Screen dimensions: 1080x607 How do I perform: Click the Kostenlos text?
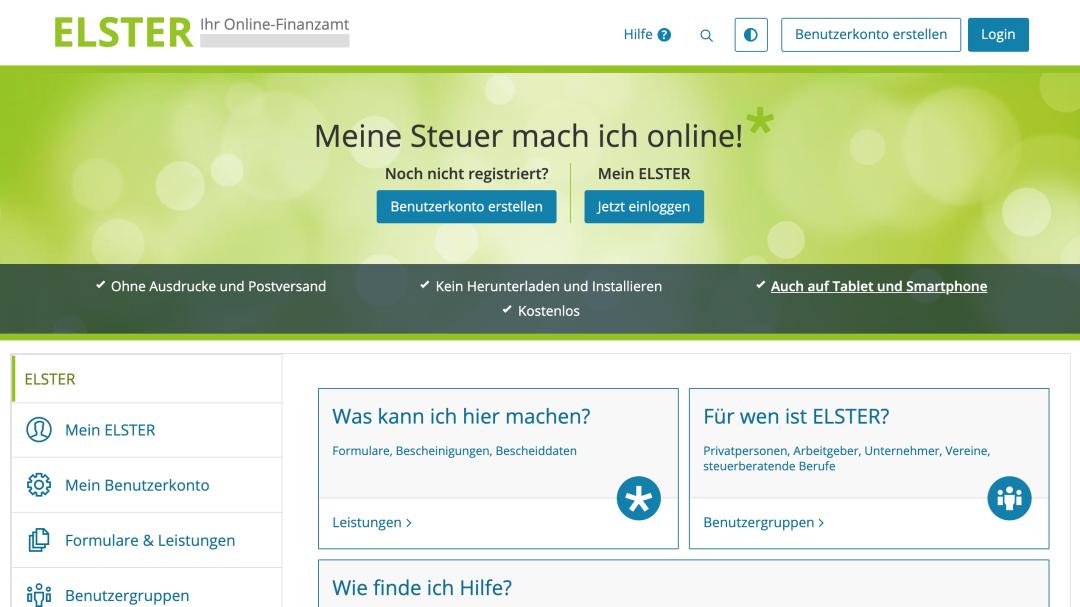[549, 311]
